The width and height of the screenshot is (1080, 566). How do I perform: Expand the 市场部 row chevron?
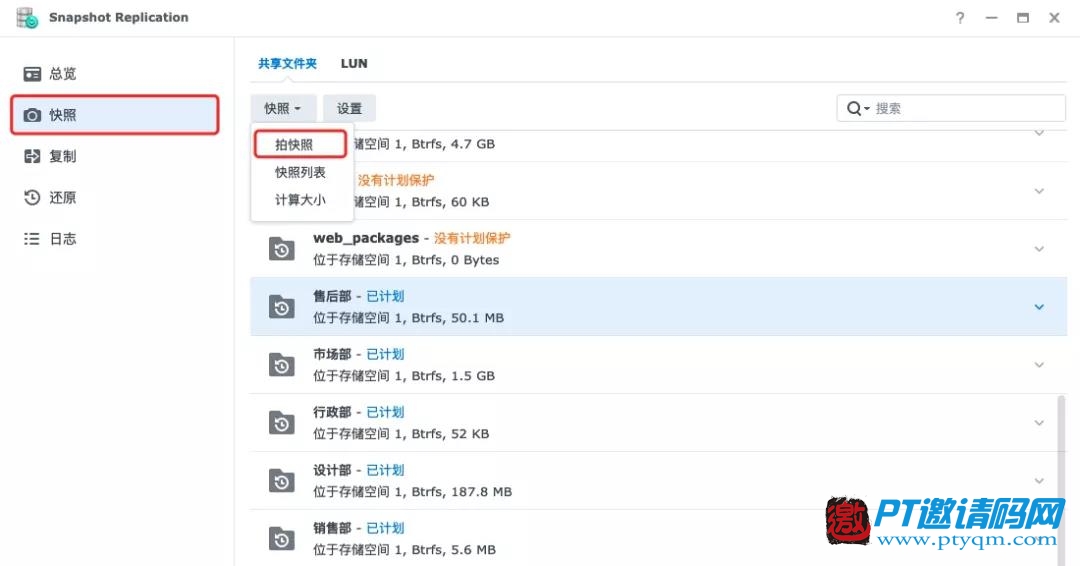coord(1039,365)
